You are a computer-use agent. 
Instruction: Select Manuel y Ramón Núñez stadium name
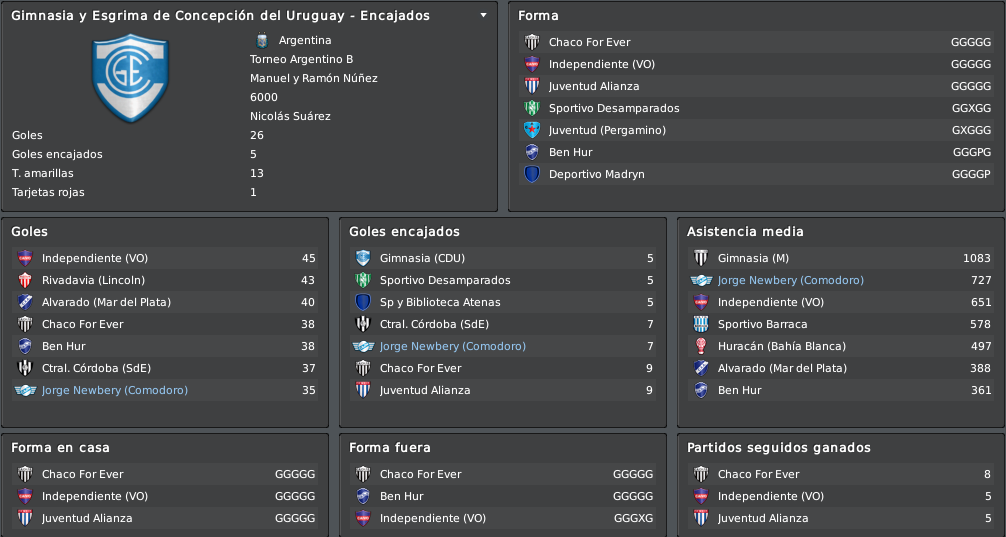click(314, 78)
